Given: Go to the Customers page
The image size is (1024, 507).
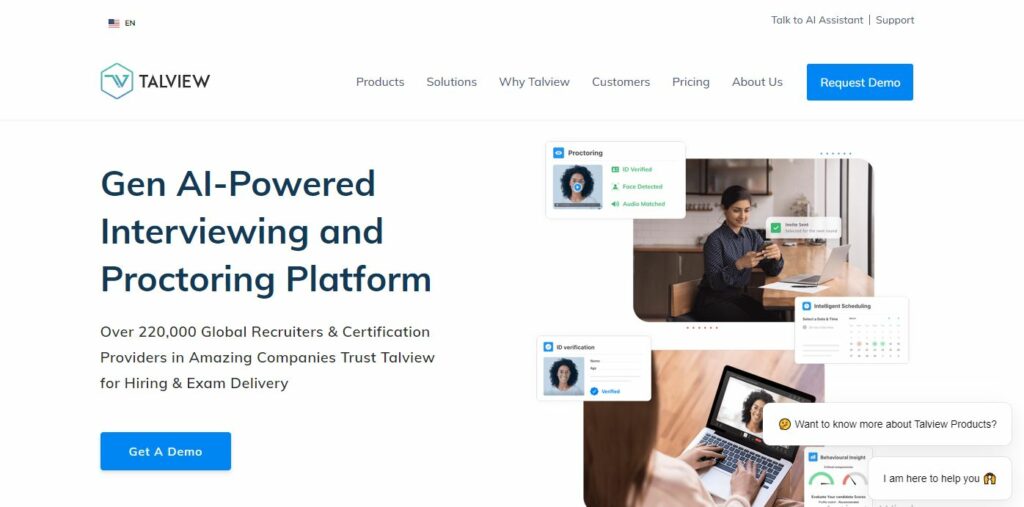Looking at the screenshot, I should (620, 82).
